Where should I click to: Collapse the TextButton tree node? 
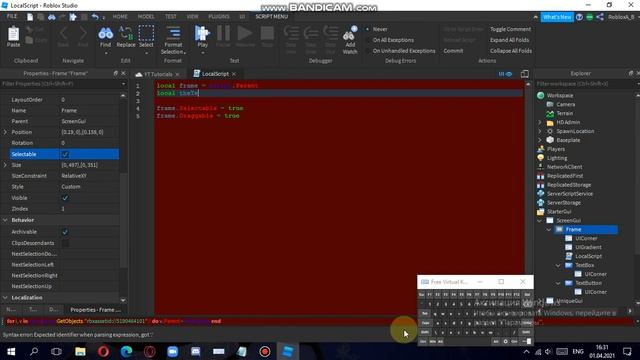[x=558, y=283]
